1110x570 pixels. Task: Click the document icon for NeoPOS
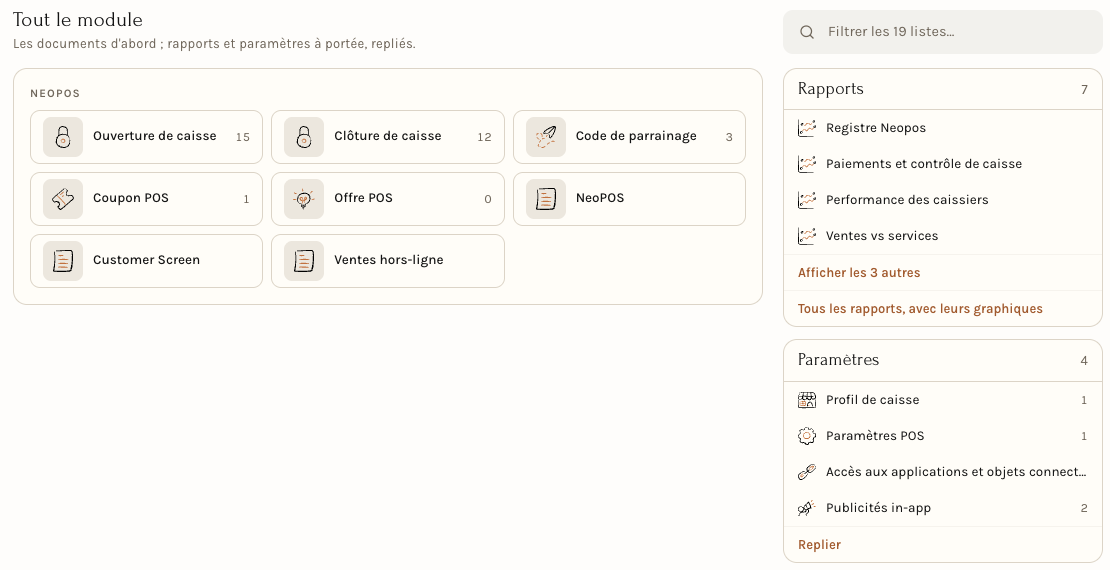point(546,199)
